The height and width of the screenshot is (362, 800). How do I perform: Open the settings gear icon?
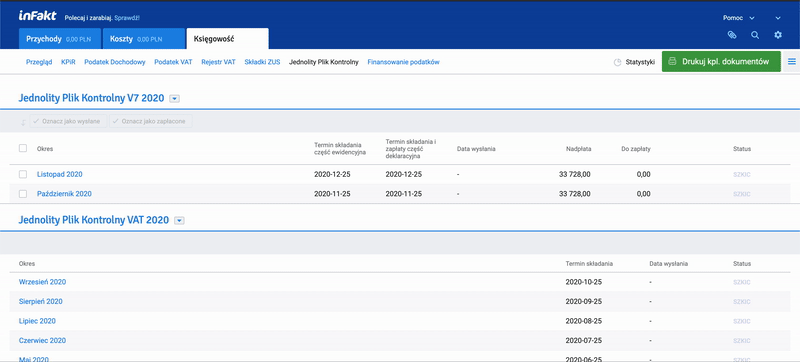click(x=778, y=35)
